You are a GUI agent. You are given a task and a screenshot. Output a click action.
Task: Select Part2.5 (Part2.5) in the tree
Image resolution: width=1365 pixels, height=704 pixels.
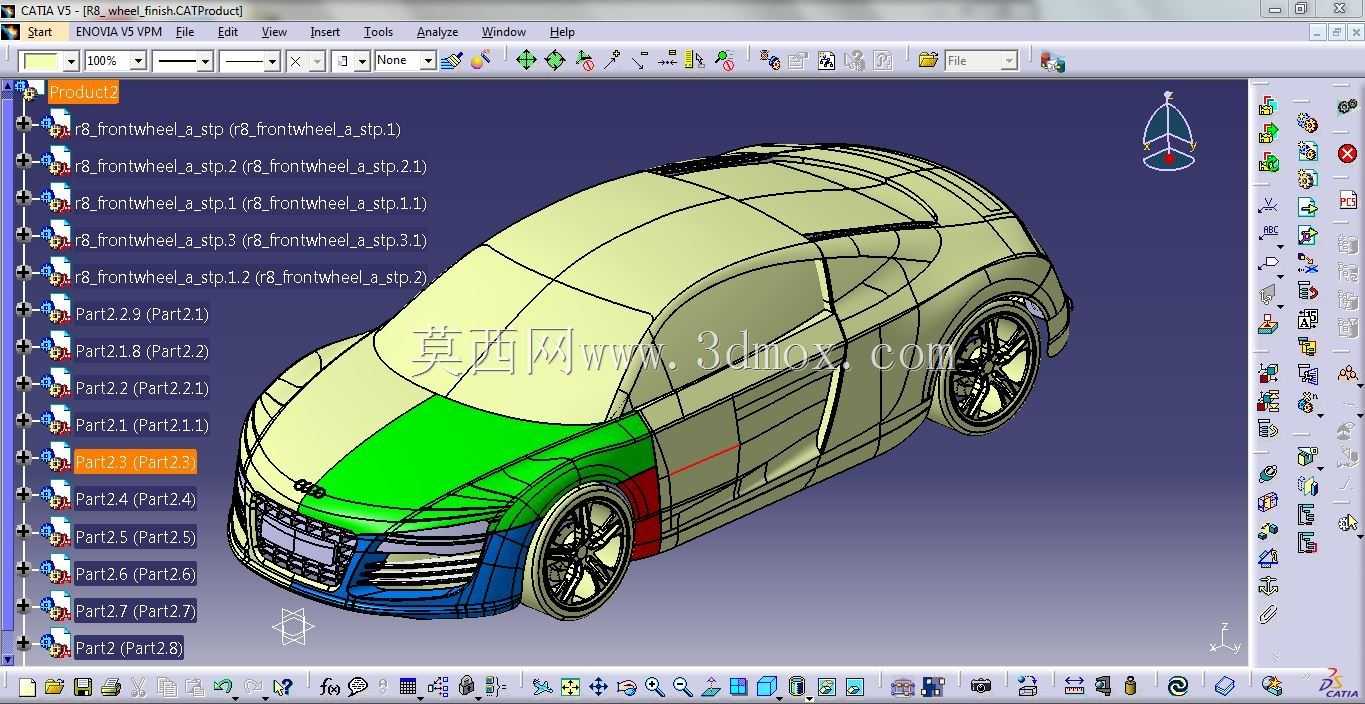point(135,537)
